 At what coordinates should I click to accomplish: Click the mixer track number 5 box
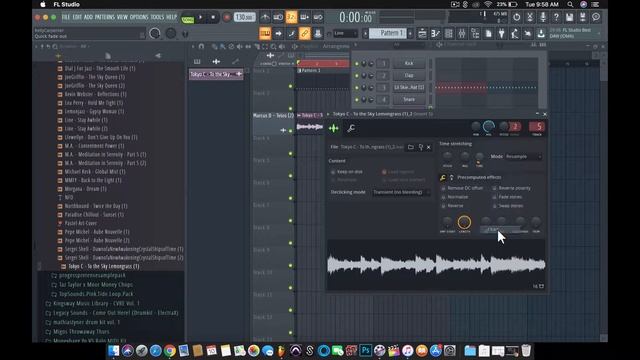tap(538, 127)
